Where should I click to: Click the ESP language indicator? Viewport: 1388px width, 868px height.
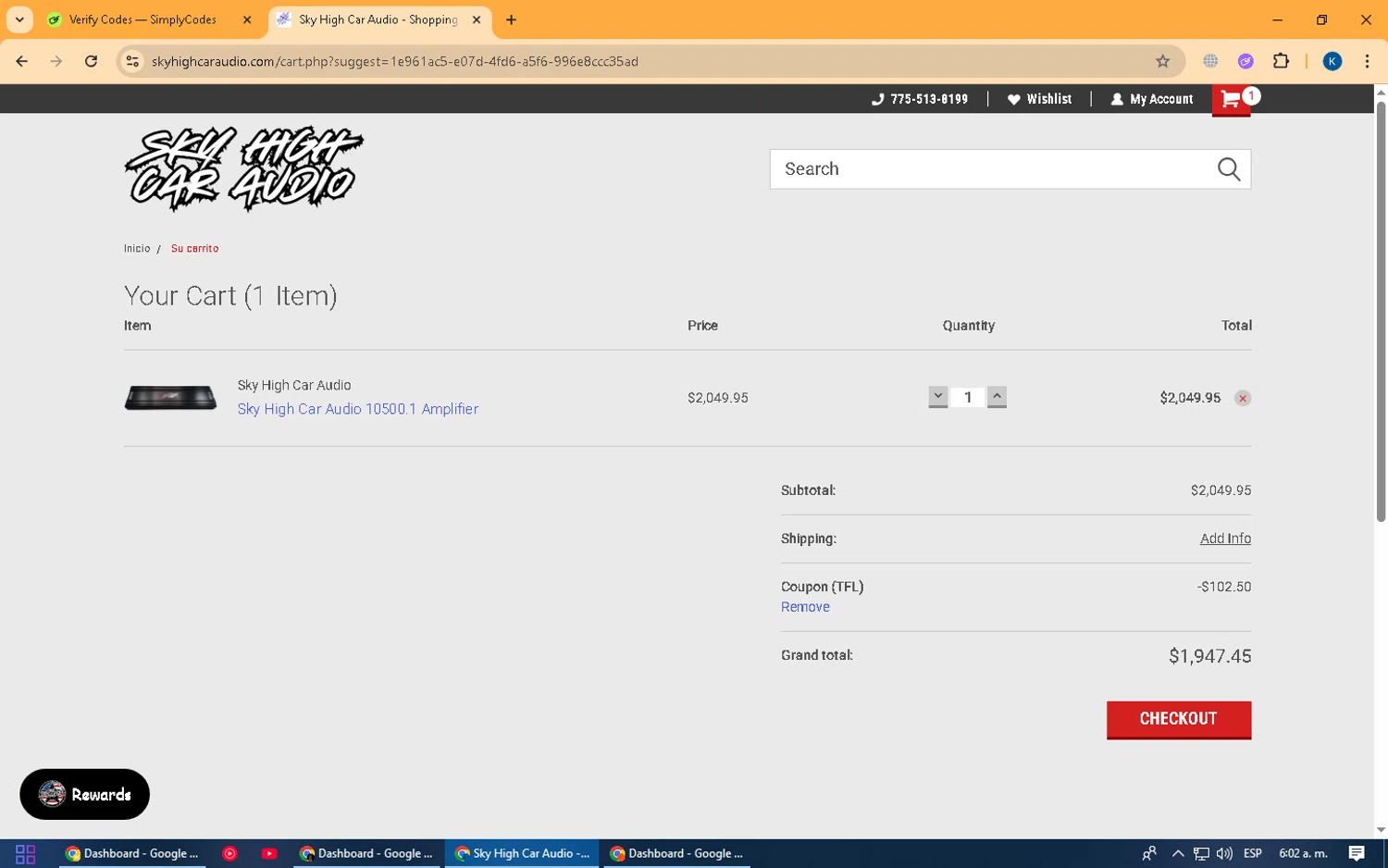(x=1253, y=853)
